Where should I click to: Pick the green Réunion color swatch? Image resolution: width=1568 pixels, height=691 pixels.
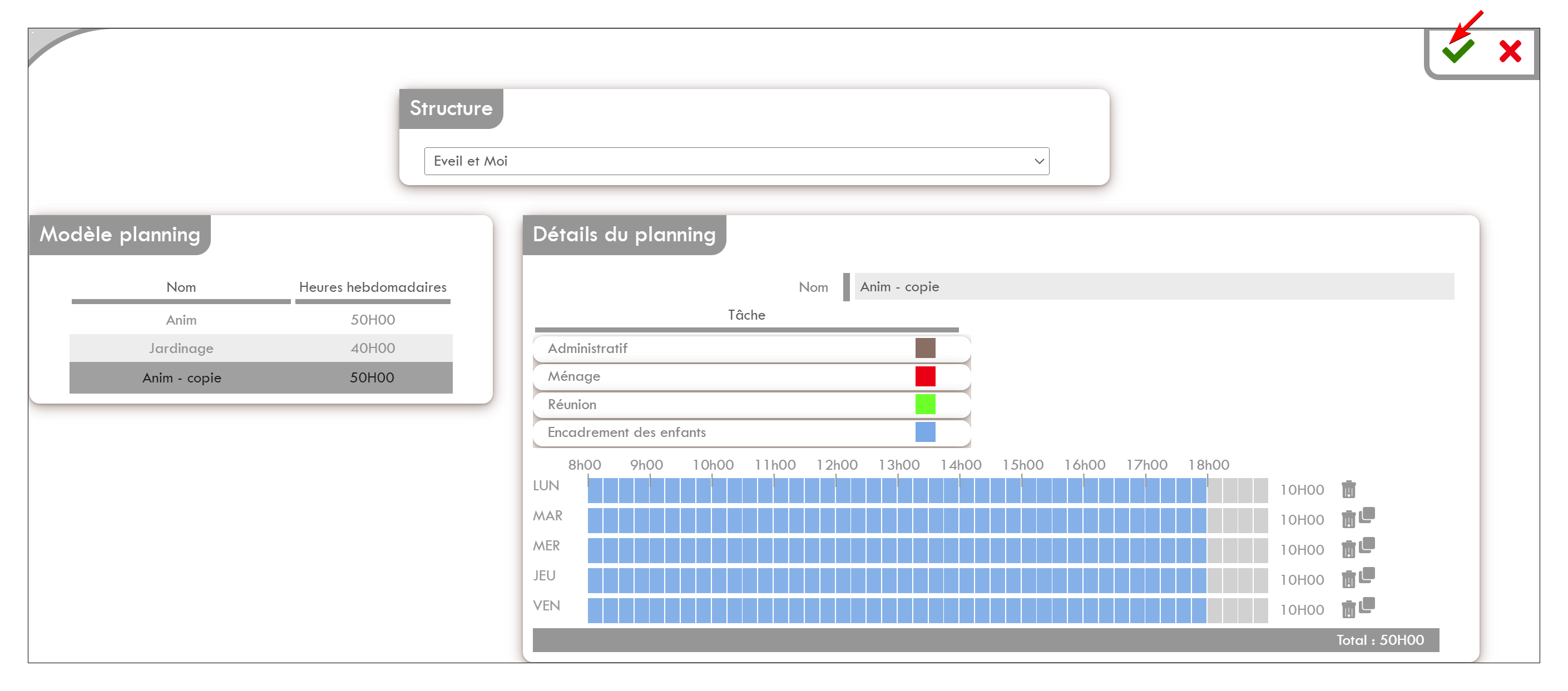(x=925, y=404)
